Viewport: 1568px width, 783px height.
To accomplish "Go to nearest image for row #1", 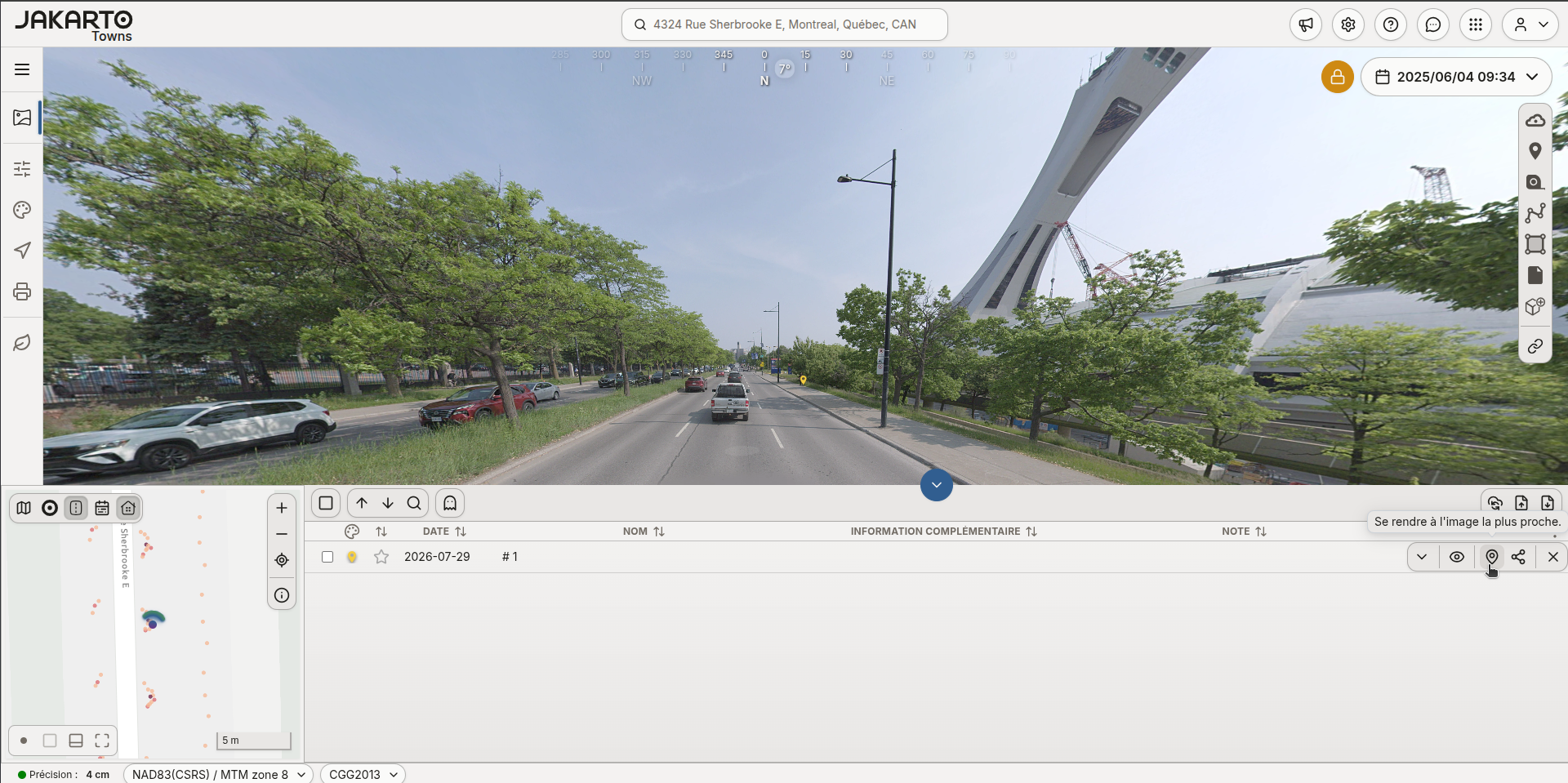I will (1492, 557).
